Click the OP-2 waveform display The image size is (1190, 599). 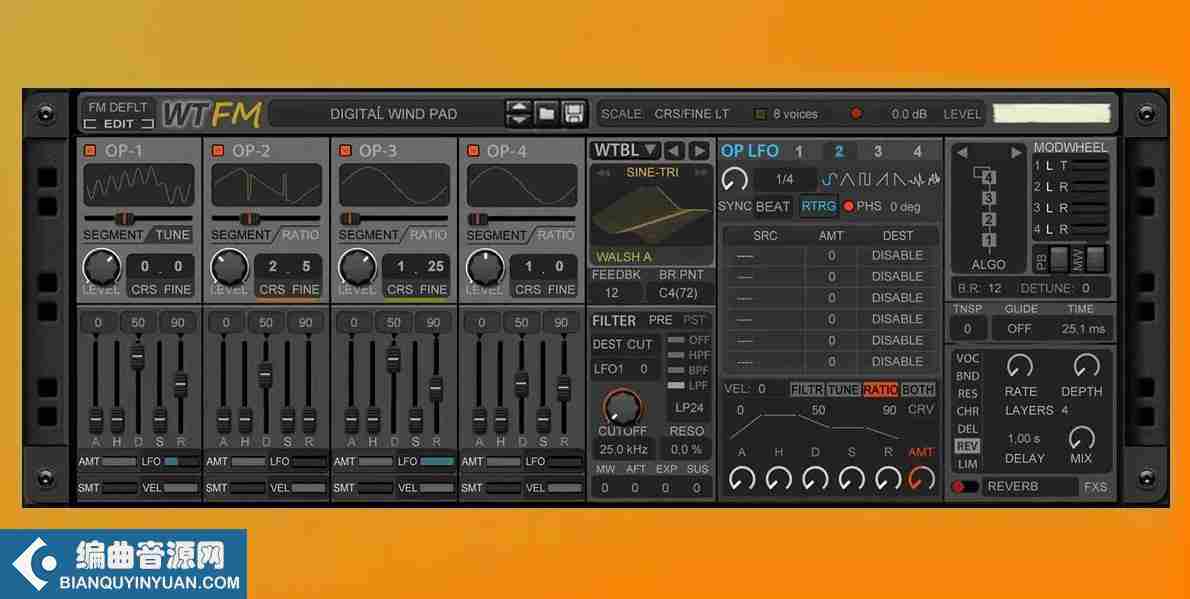[x=266, y=185]
